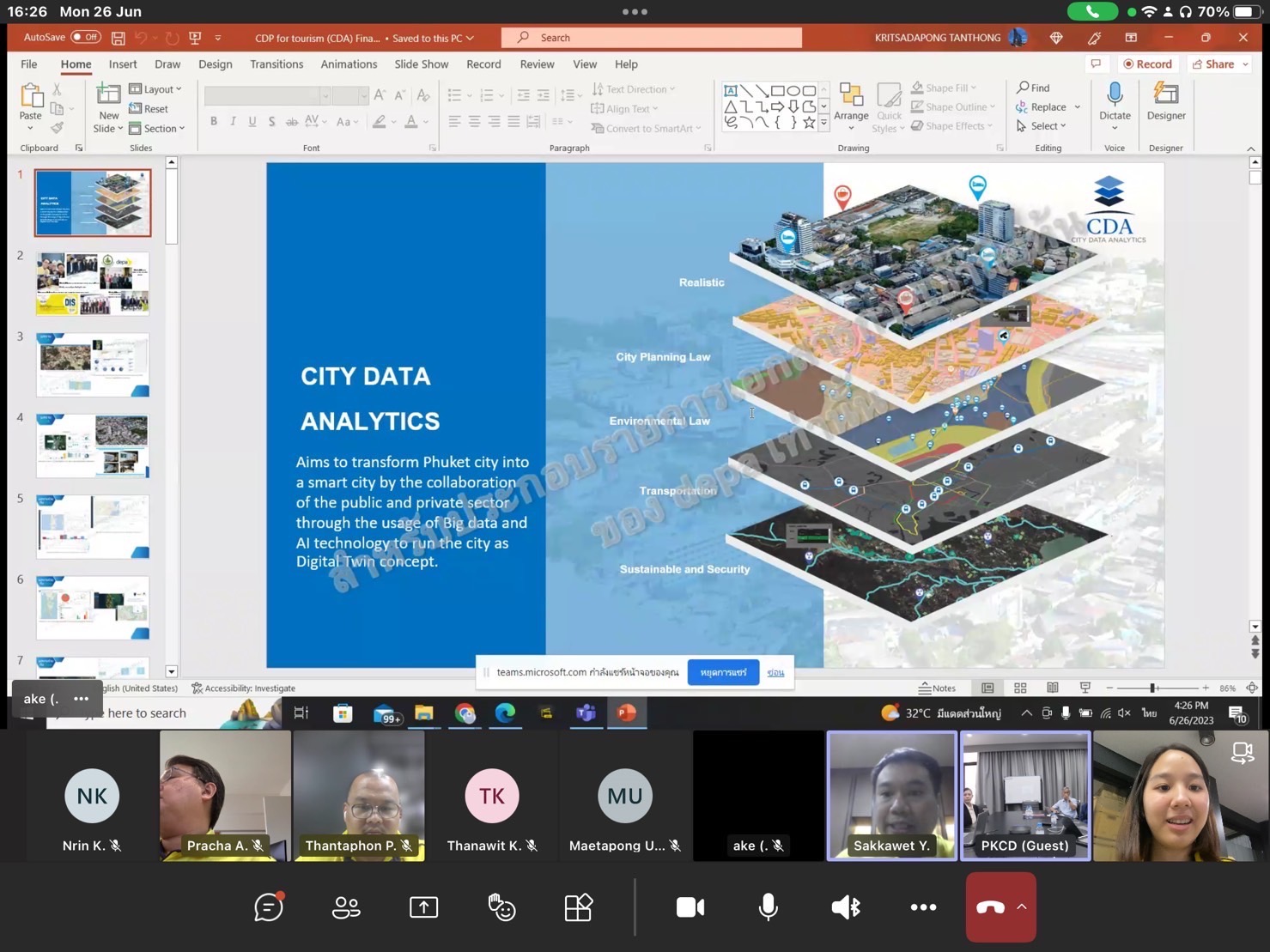Open the text Highlight Color swatch

click(380, 122)
